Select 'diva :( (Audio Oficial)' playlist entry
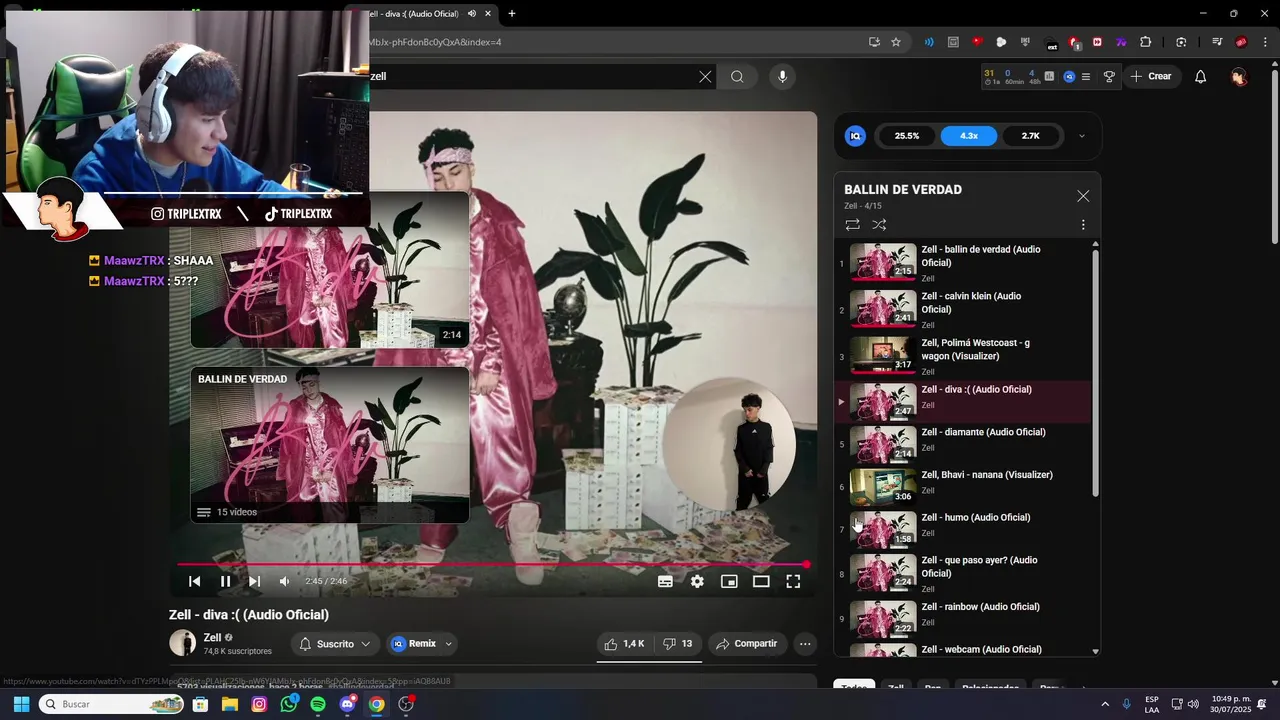 (962, 401)
